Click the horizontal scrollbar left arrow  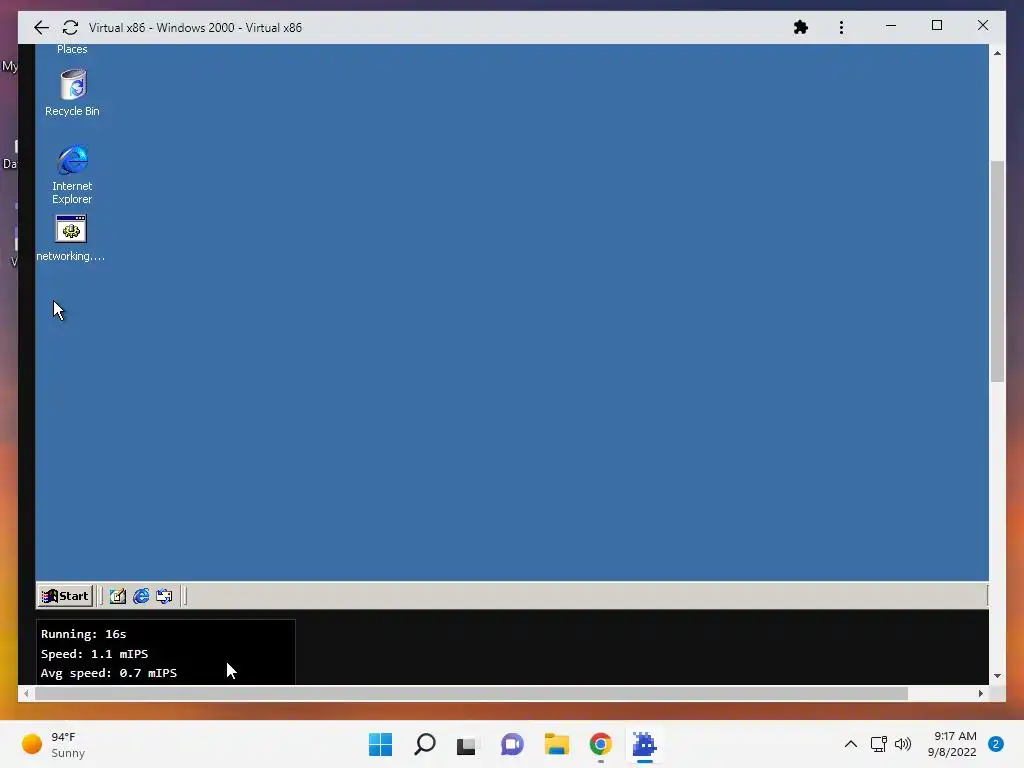25,694
